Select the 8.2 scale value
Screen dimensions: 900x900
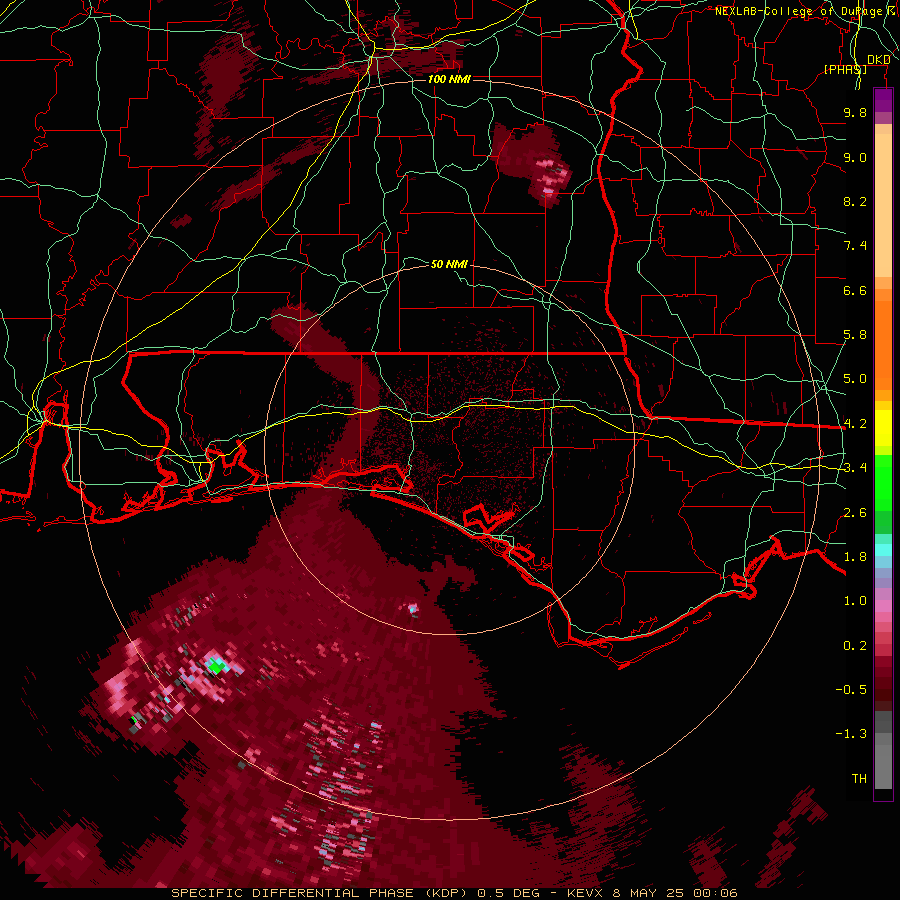[x=855, y=201]
